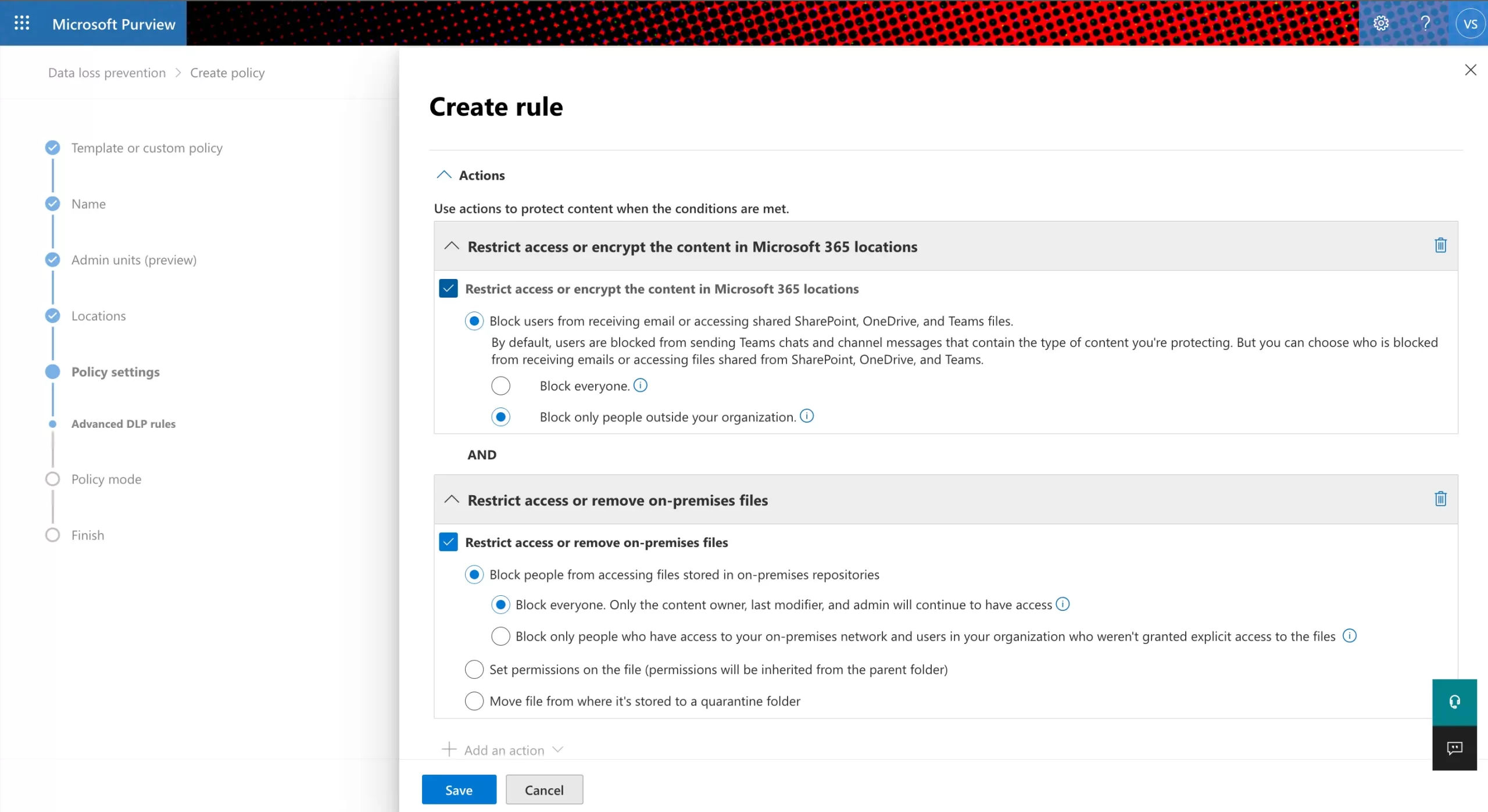Open the support headset icon
Image resolution: width=1488 pixels, height=812 pixels.
tap(1454, 701)
